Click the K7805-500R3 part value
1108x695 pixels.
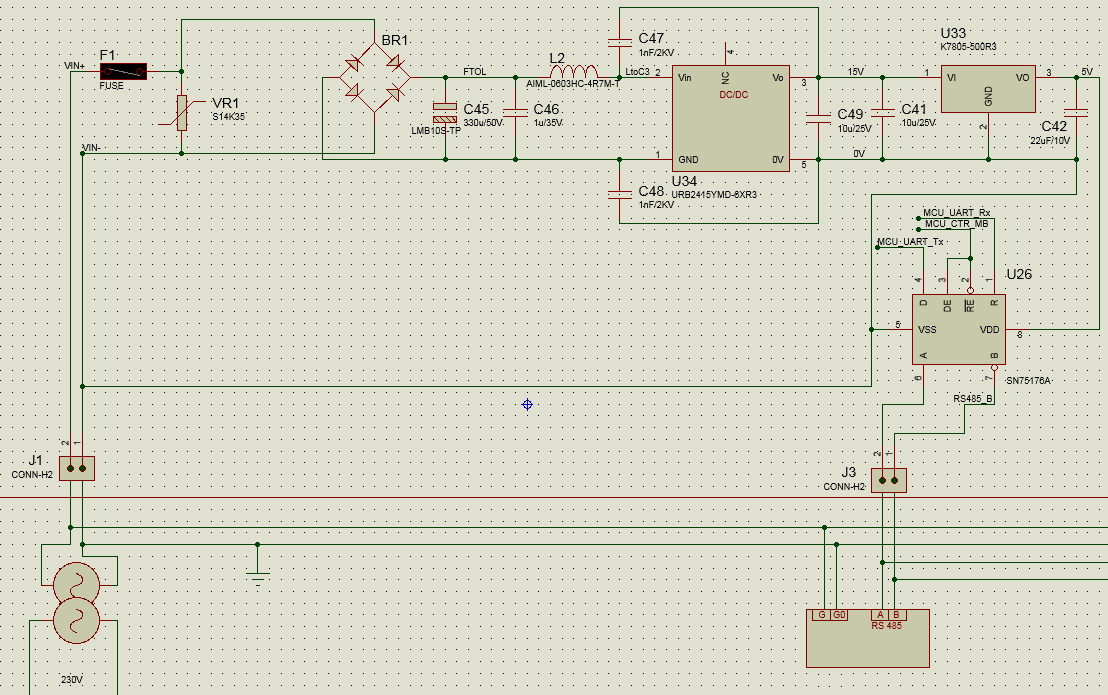(x=969, y=47)
